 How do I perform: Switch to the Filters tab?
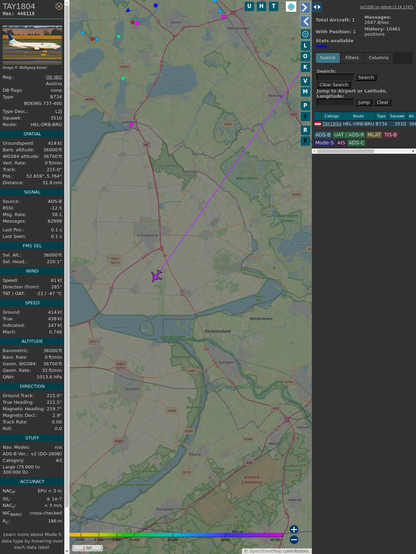click(x=352, y=58)
